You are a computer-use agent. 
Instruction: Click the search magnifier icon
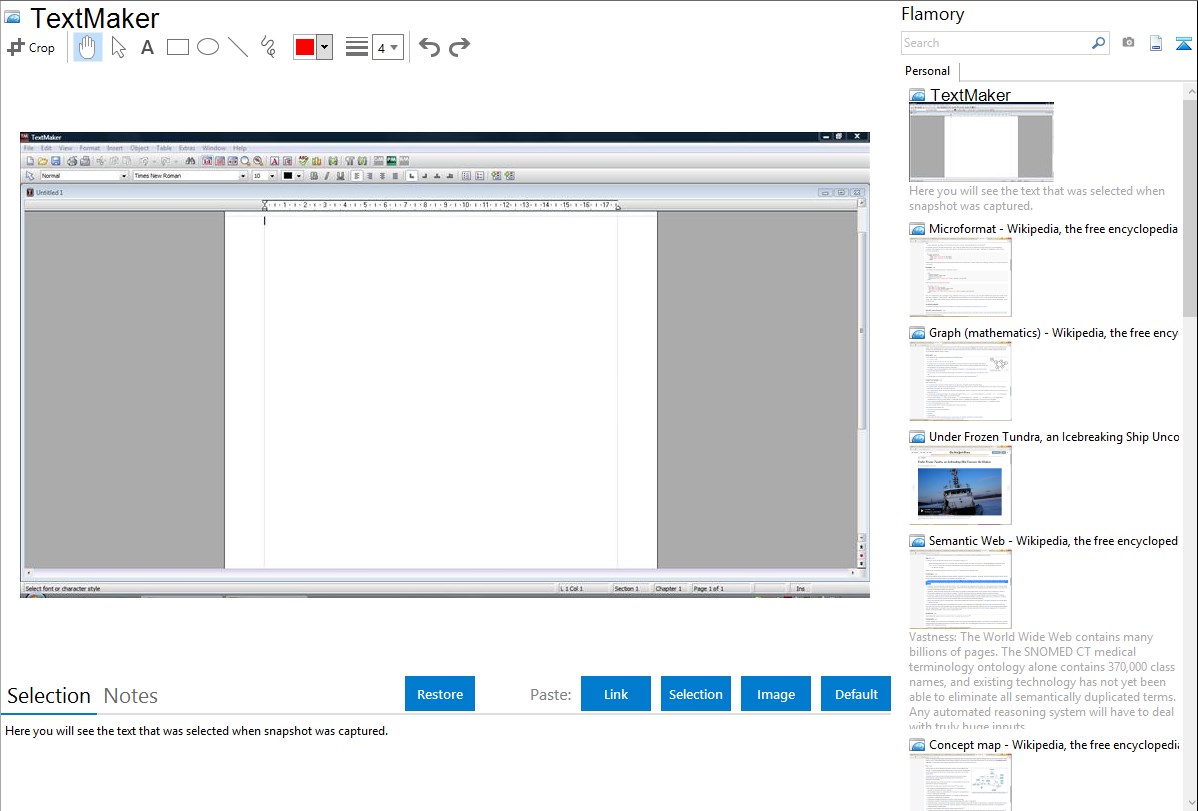pyautogui.click(x=1098, y=43)
